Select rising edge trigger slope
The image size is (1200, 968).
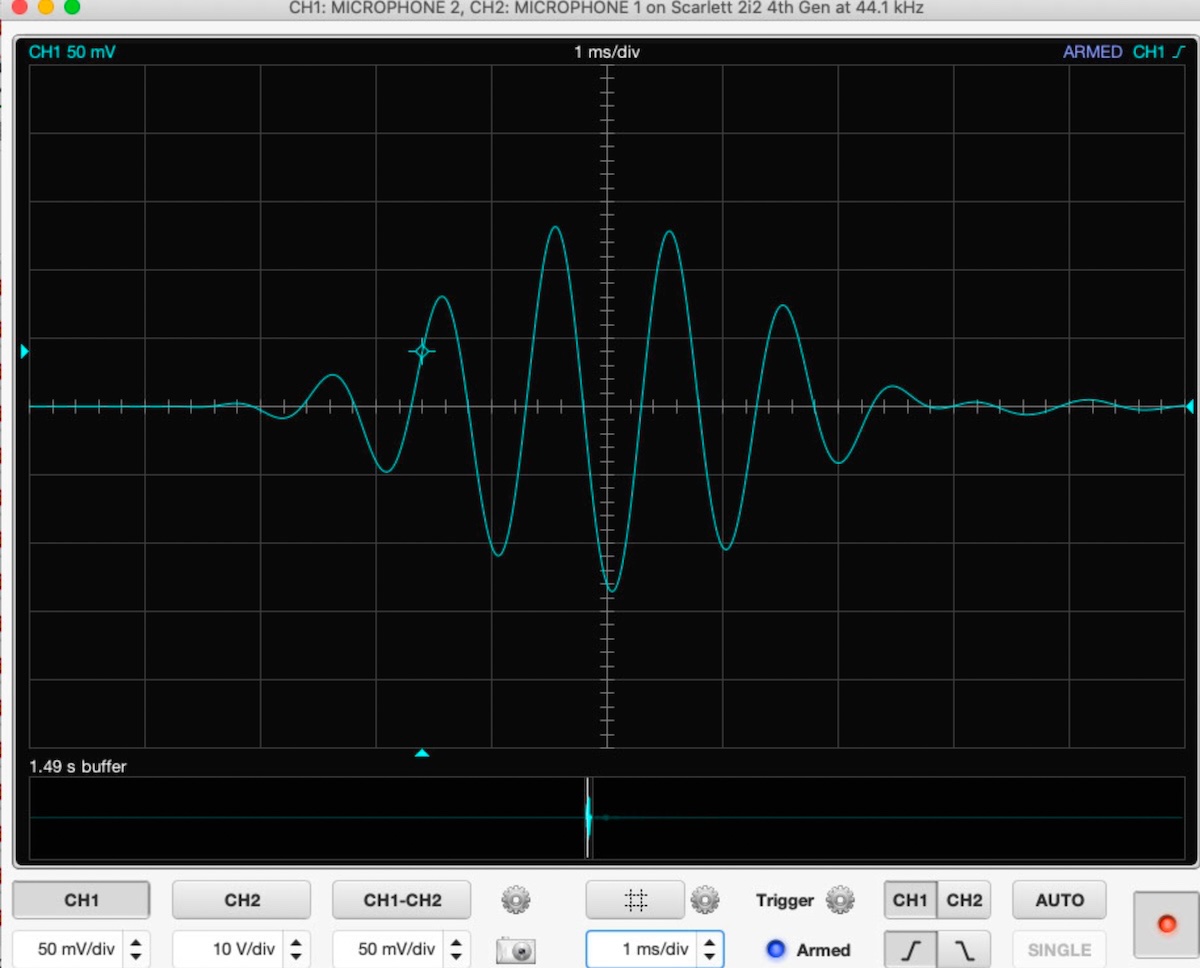(910, 949)
